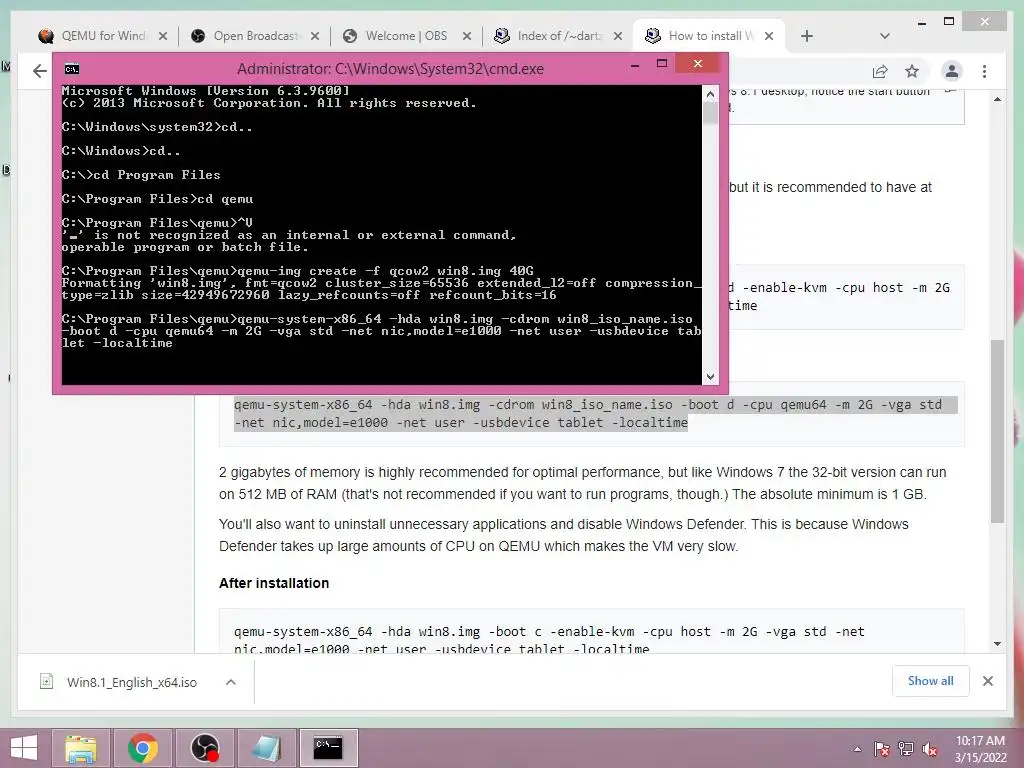Open File Explorer from the taskbar
The width and height of the screenshot is (1024, 768).
pyautogui.click(x=80, y=748)
